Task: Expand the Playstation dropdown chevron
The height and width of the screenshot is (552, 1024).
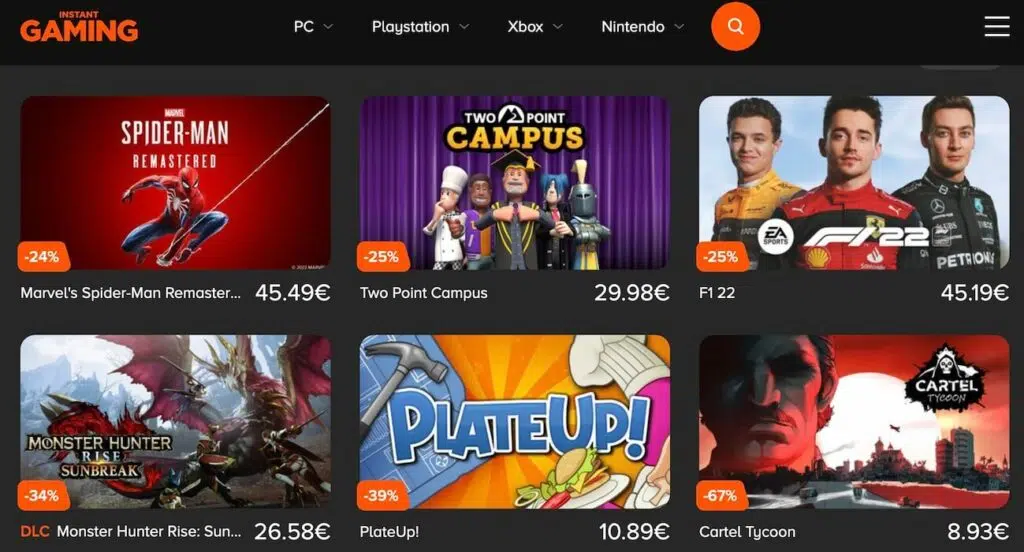Action: tap(464, 27)
